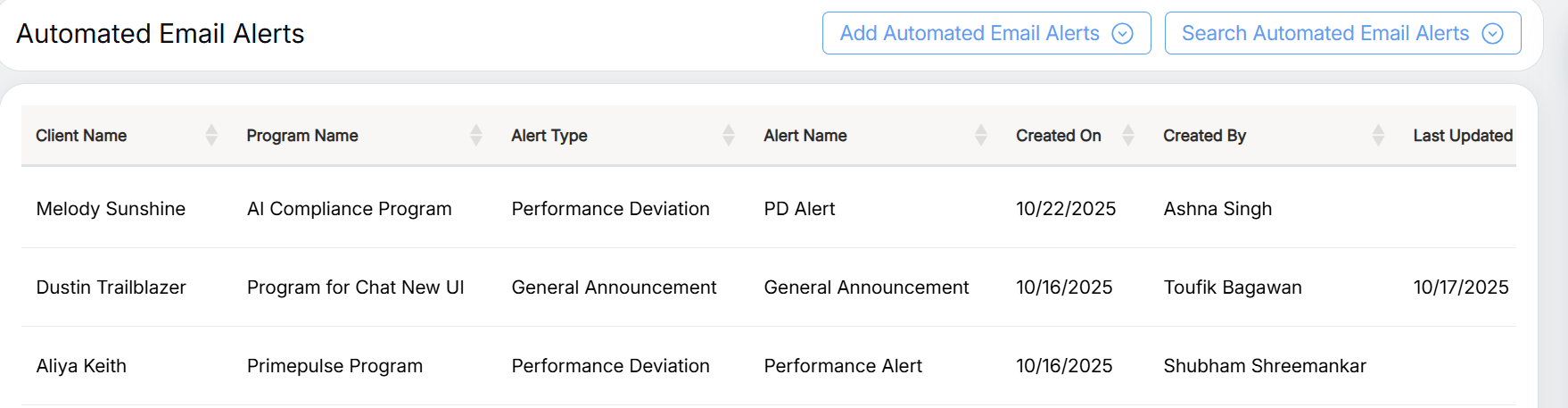Viewport: 1568px width, 408px height.
Task: Sort table by Program Name sort icon
Action: [x=476, y=136]
